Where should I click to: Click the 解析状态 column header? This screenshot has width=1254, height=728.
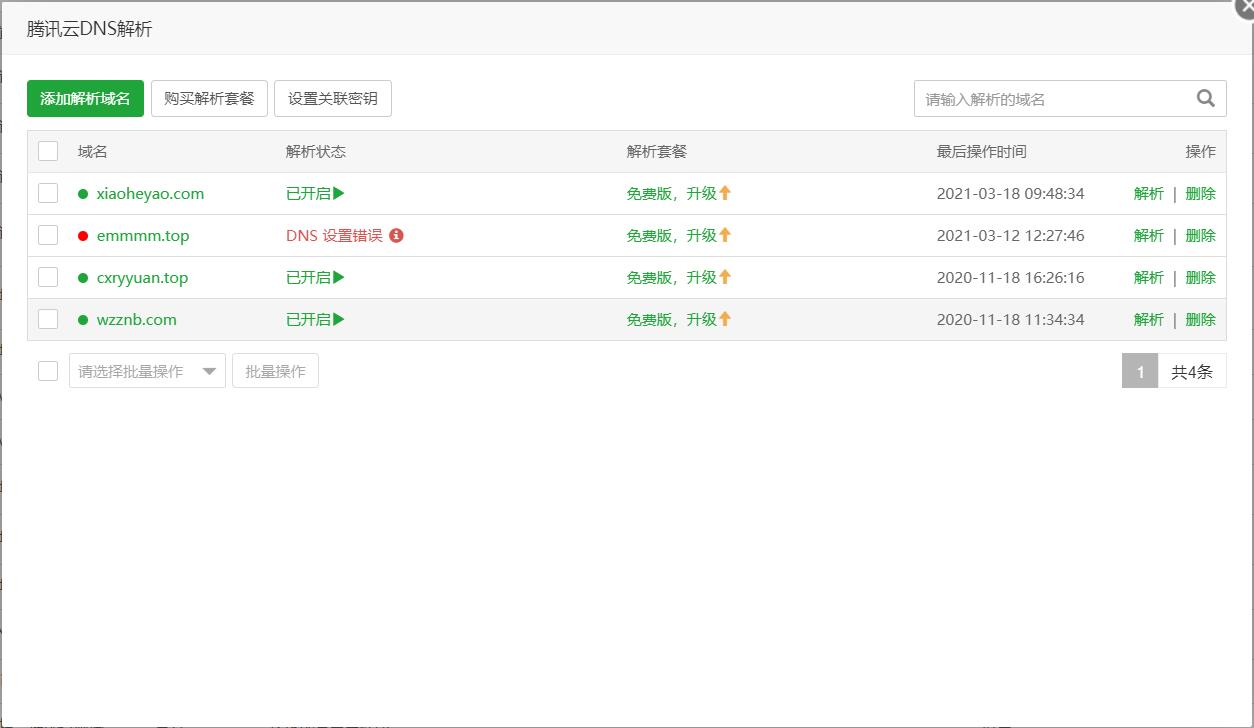pos(316,151)
